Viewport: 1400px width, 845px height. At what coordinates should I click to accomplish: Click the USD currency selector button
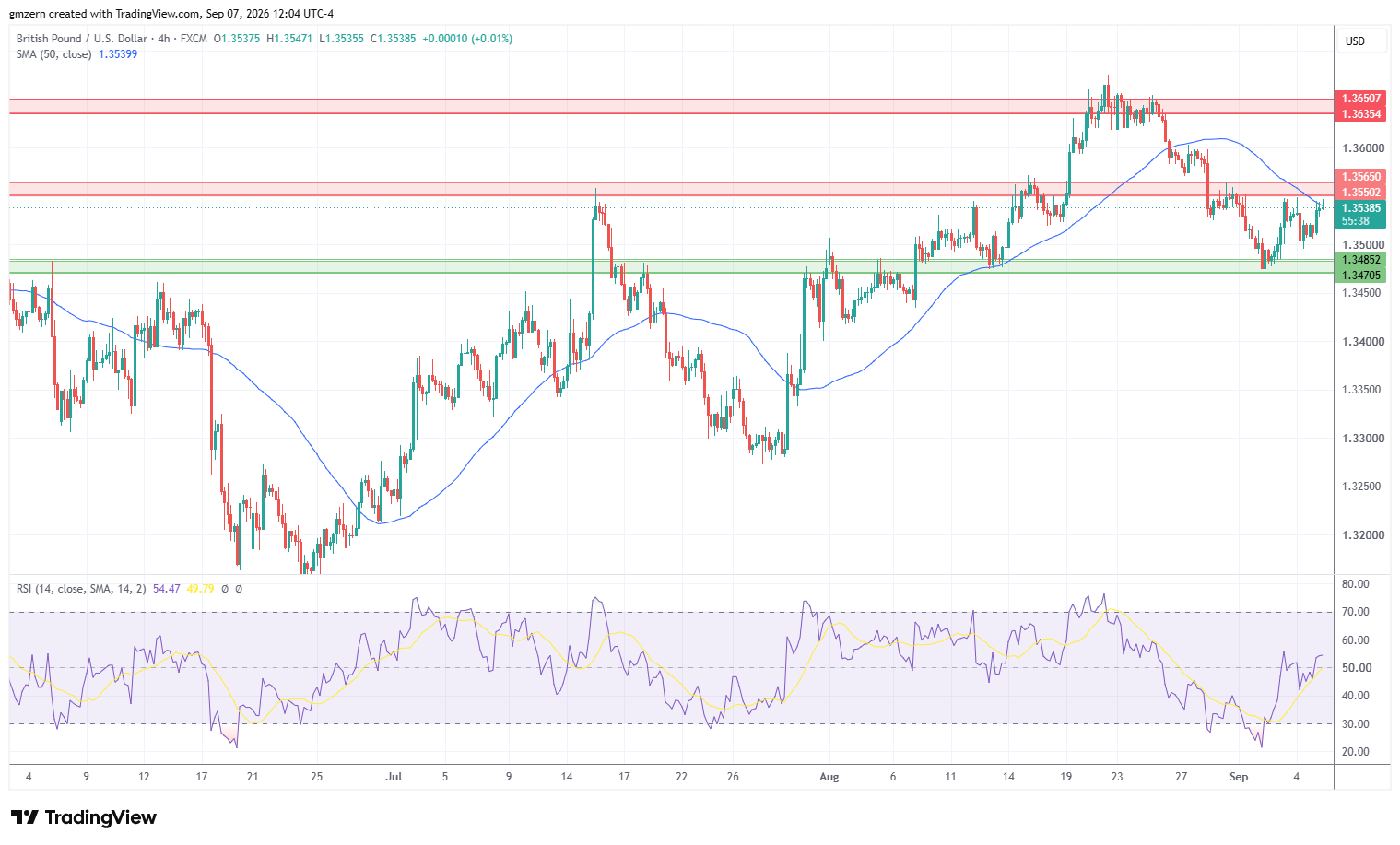pyautogui.click(x=1361, y=41)
